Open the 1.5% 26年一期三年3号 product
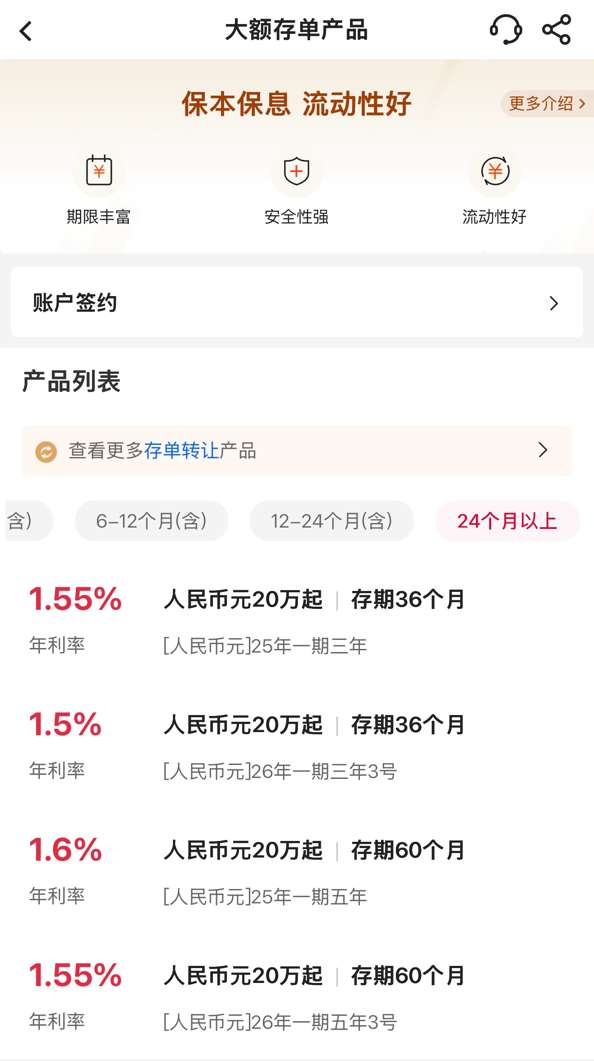594x1061 pixels. 297,747
